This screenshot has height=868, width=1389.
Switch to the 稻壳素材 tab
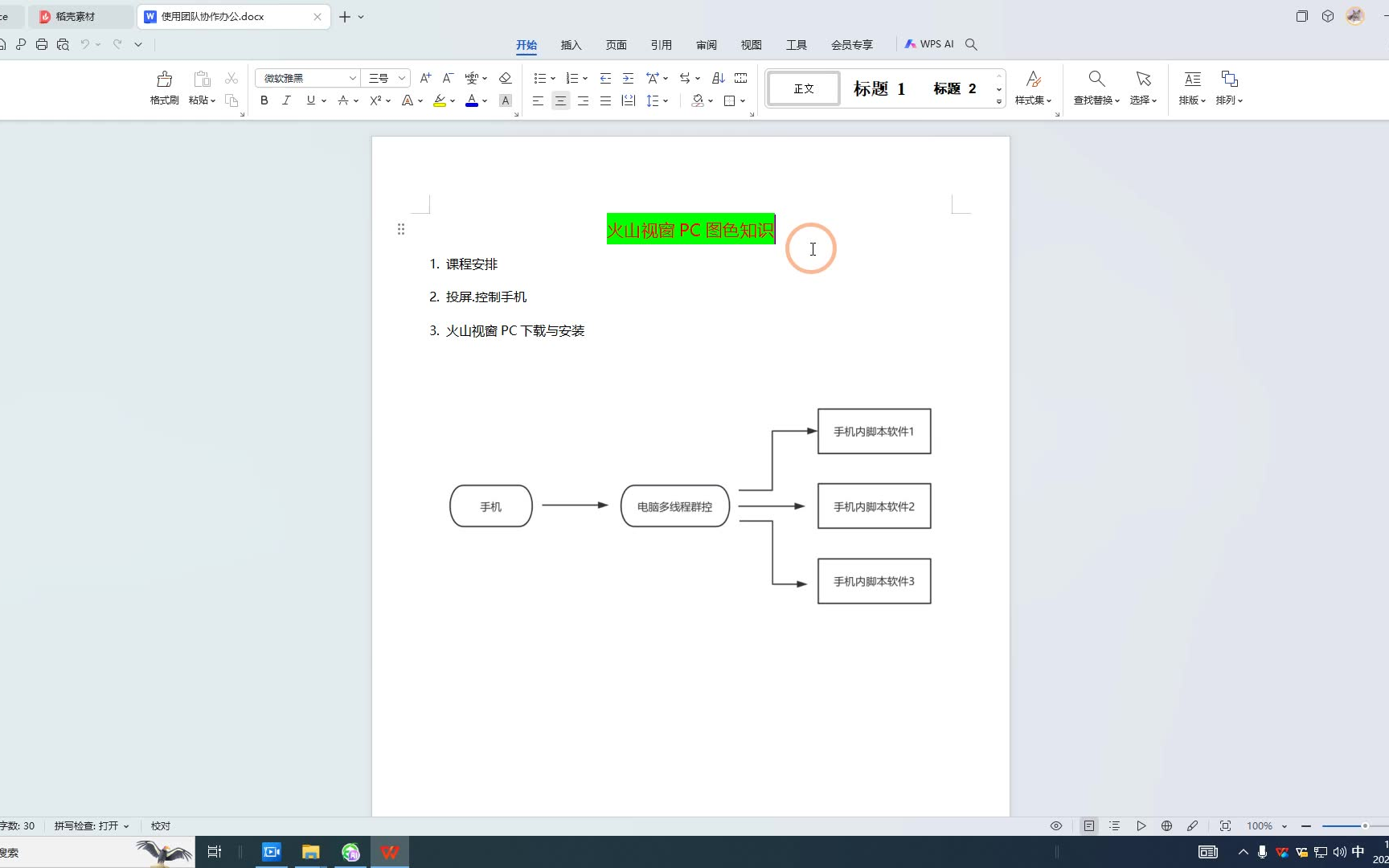click(x=79, y=16)
